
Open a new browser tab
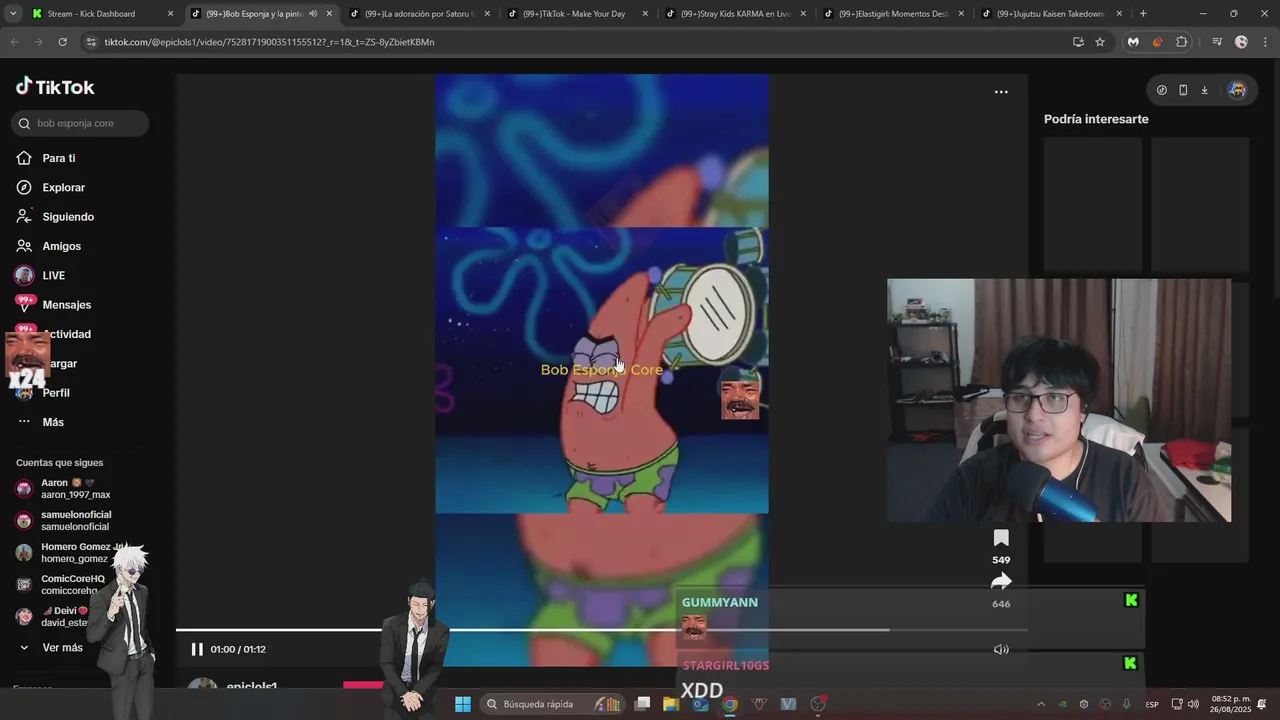click(1143, 14)
